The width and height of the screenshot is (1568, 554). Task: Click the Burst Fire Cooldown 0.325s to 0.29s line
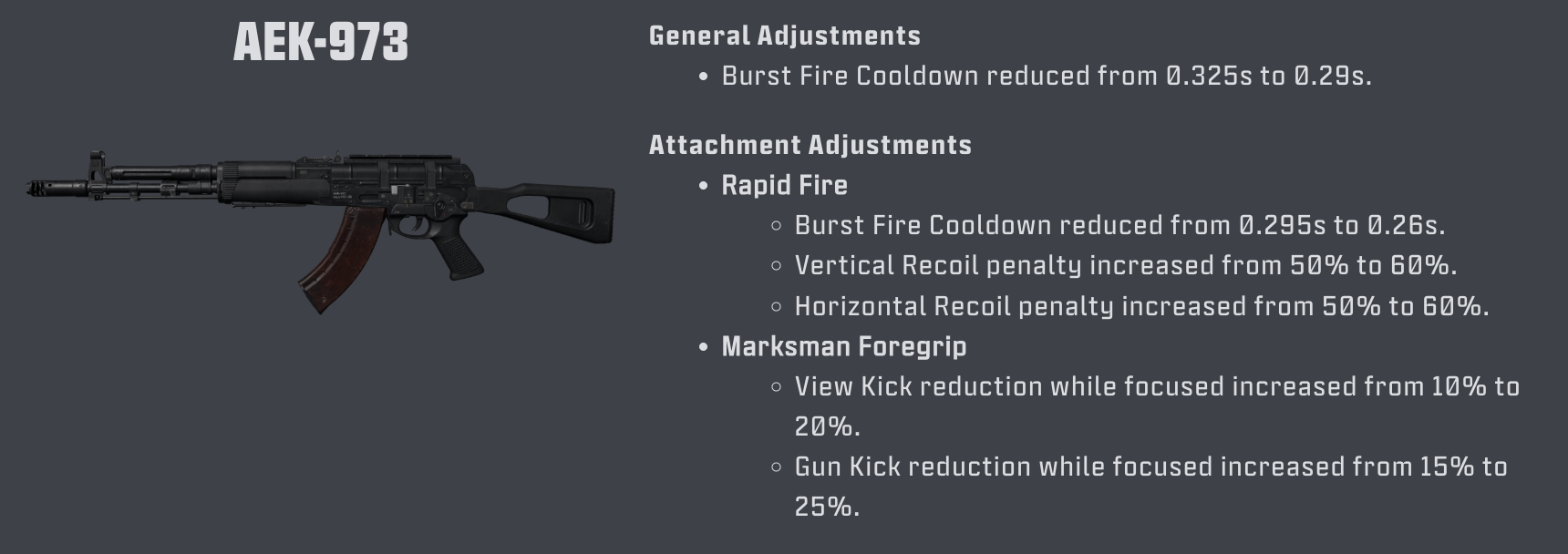click(1047, 76)
